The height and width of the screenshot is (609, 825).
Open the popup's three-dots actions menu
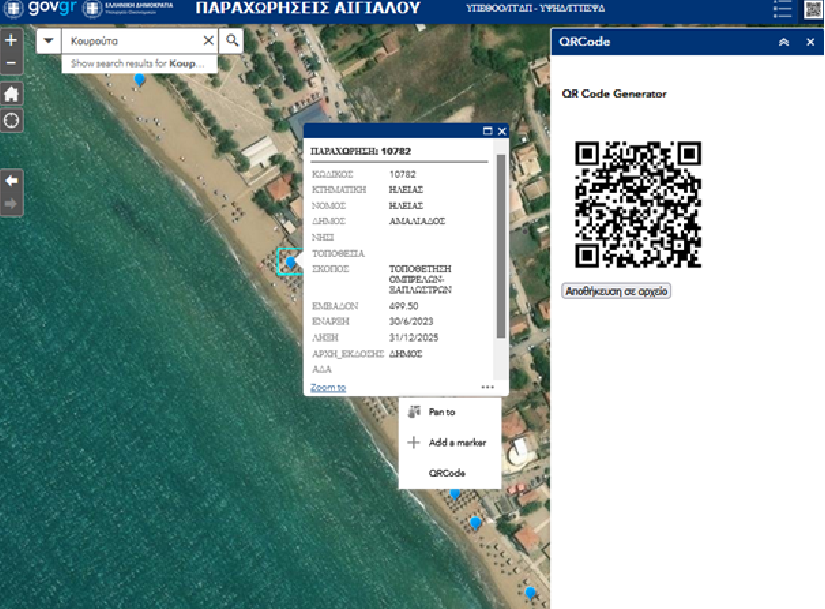click(488, 387)
